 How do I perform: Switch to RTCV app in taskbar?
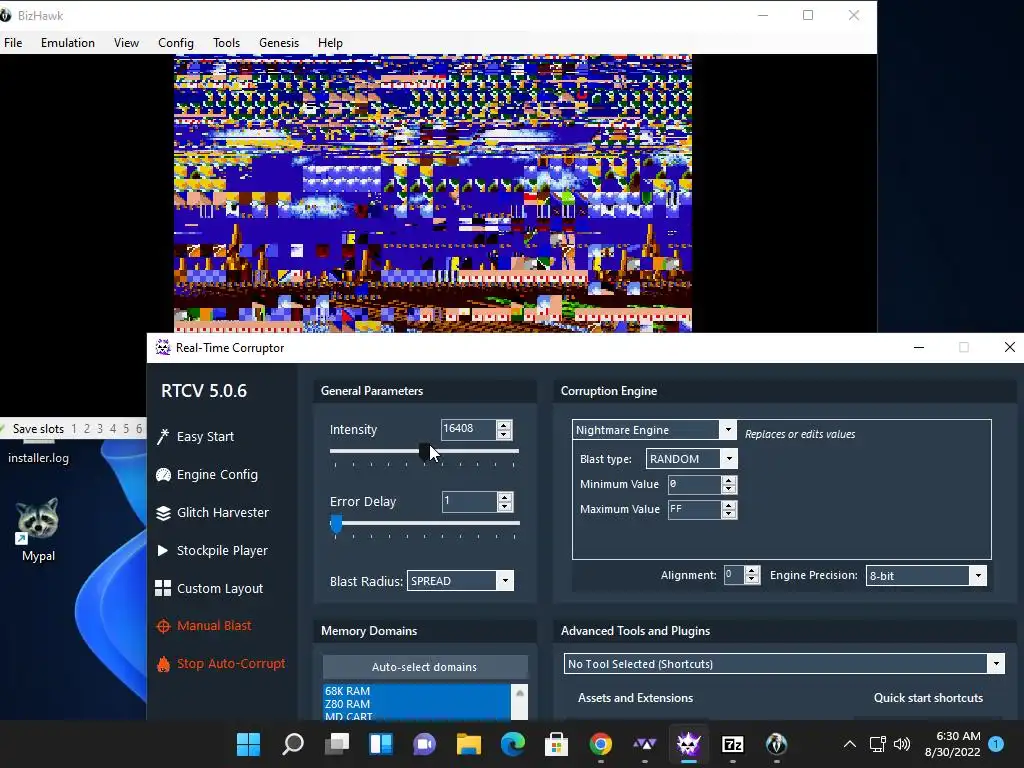point(688,744)
